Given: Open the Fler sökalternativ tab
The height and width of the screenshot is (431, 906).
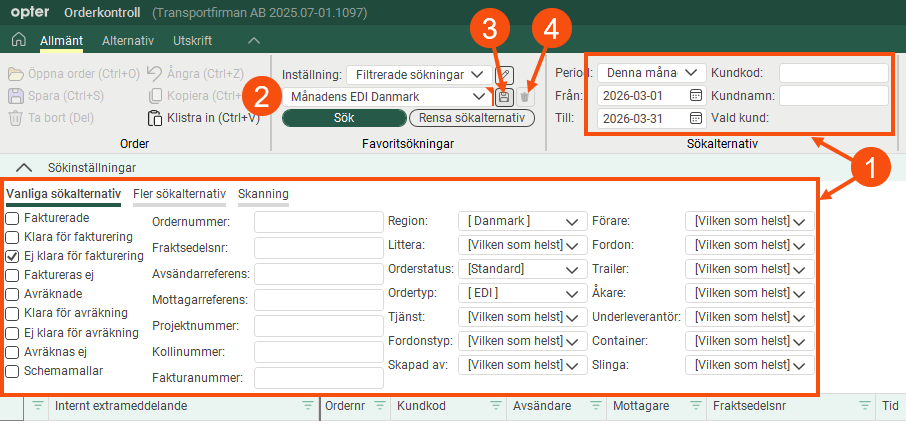Looking at the screenshot, I should (x=179, y=193).
